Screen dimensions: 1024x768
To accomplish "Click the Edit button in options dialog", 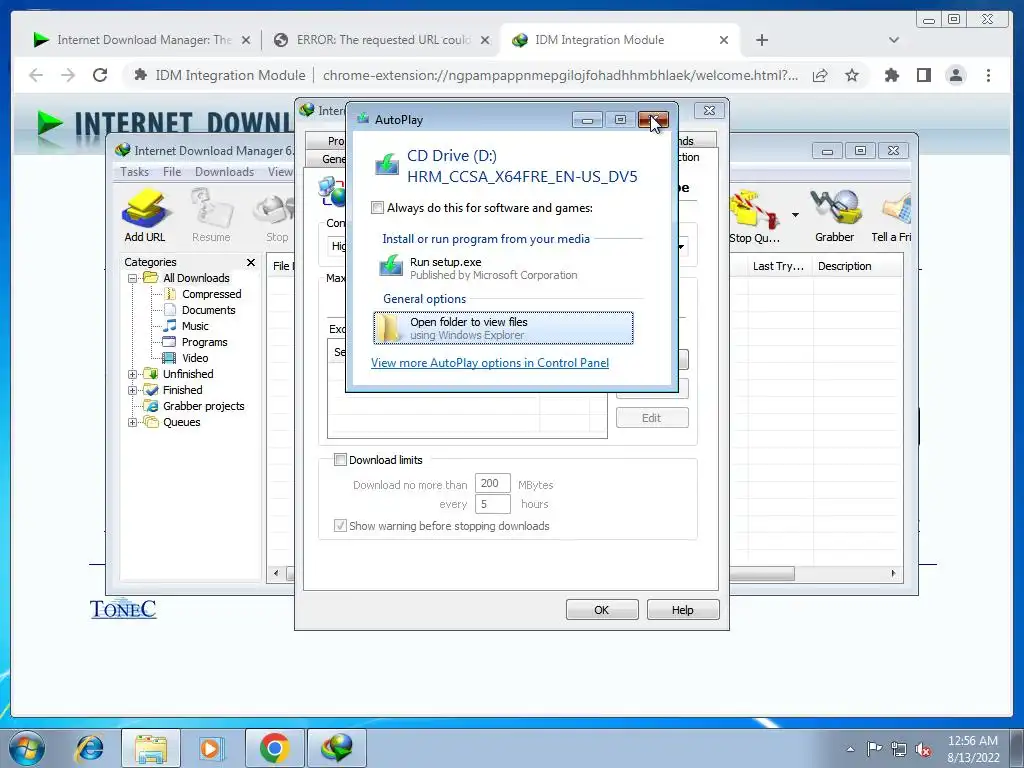I will (652, 418).
